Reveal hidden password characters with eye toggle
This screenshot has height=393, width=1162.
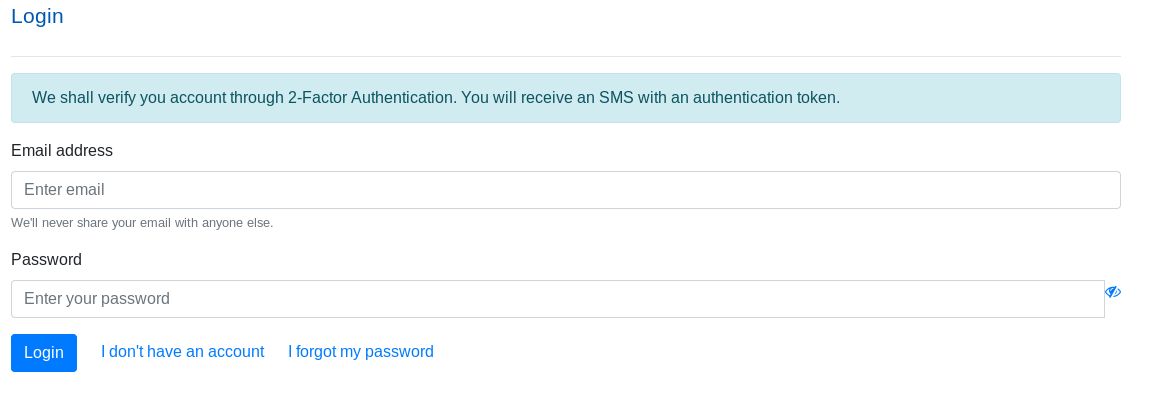pyautogui.click(x=1112, y=292)
